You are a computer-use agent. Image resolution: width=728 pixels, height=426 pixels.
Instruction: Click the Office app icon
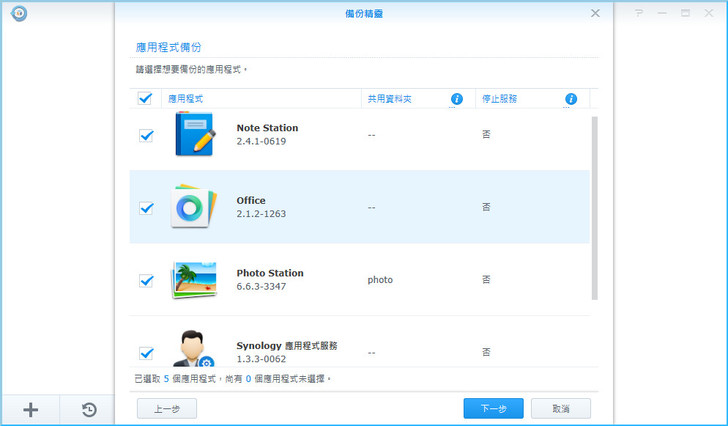coord(190,206)
